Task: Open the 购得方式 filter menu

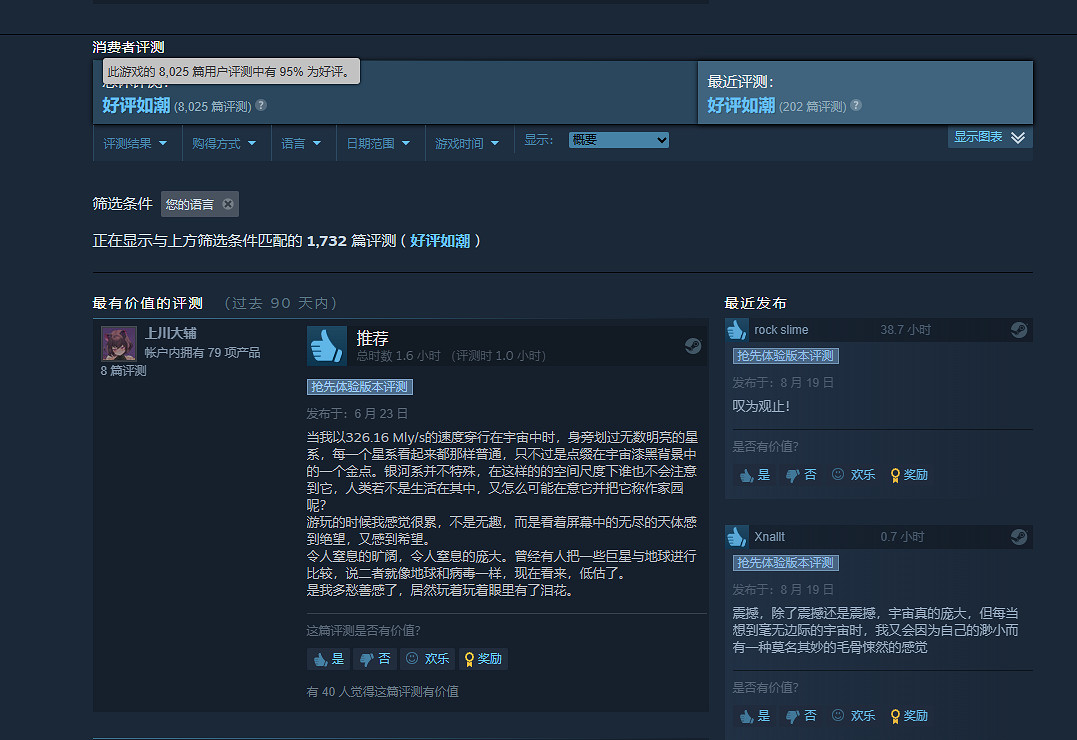Action: (224, 143)
